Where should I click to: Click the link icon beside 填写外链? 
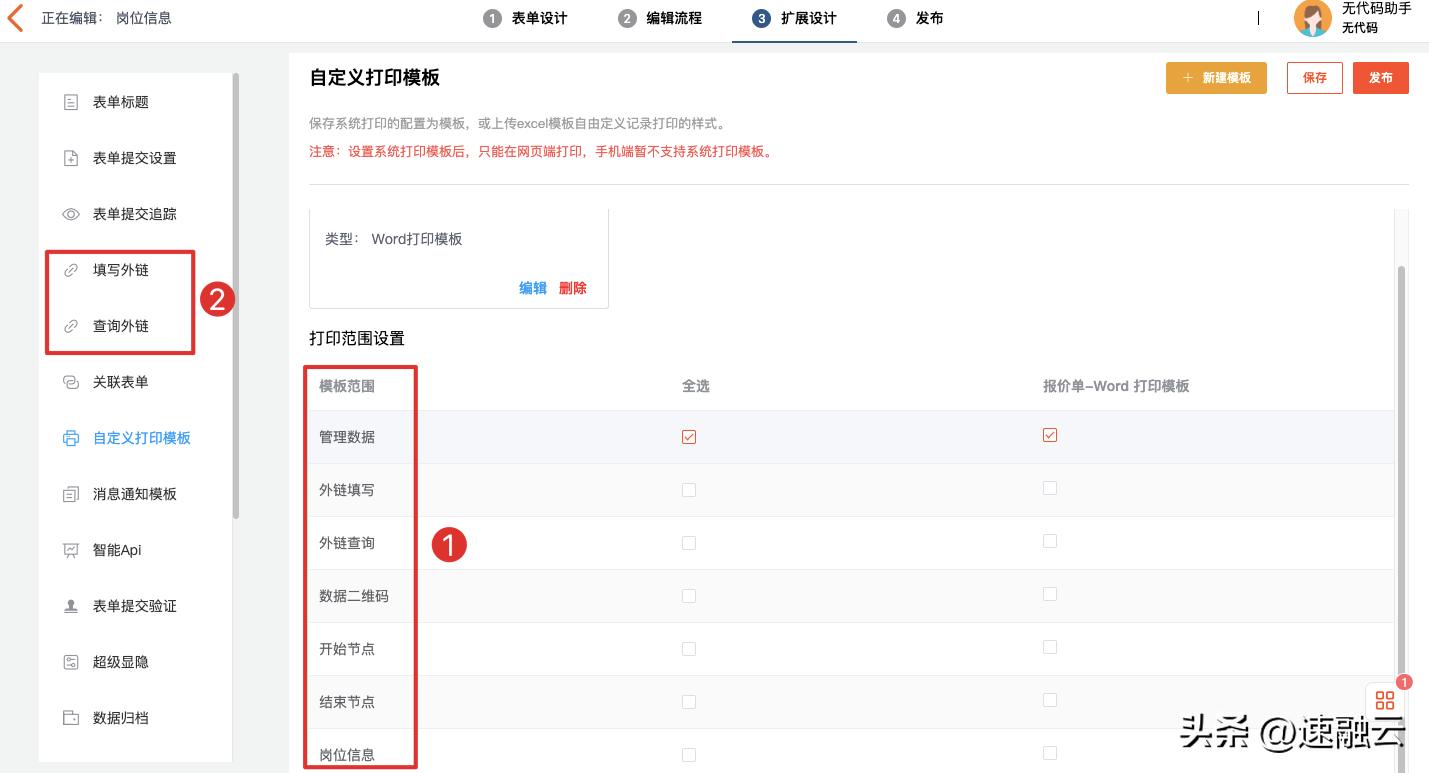71,270
